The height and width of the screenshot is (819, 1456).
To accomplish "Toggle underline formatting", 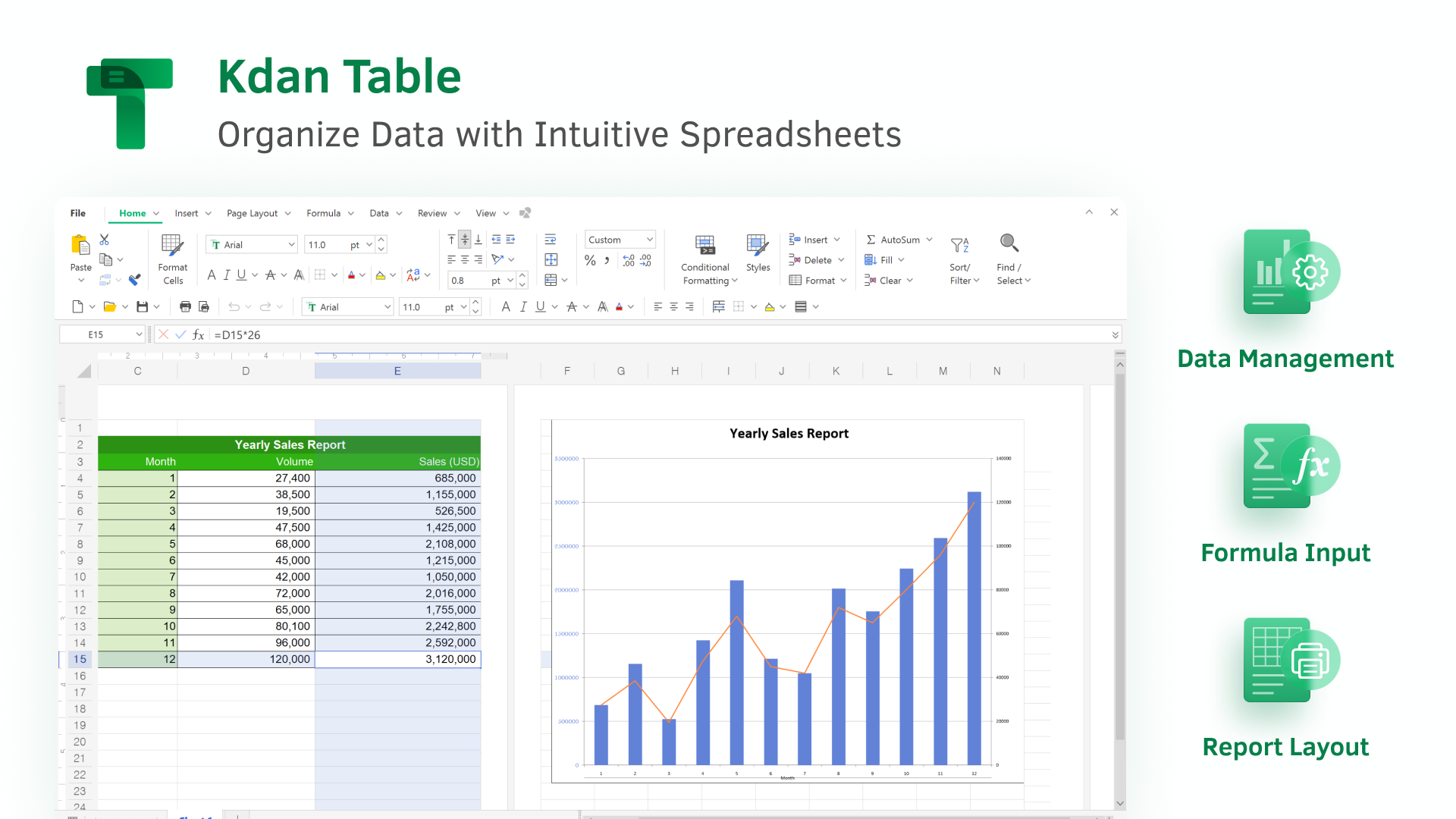I will [241, 275].
